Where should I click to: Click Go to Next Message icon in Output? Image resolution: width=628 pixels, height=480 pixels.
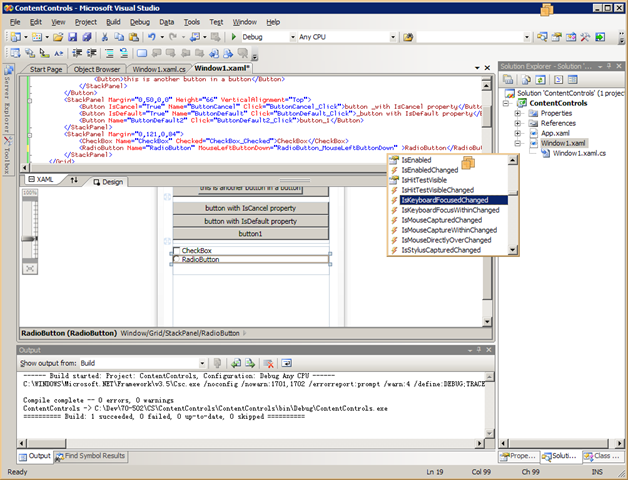pyautogui.click(x=250, y=363)
